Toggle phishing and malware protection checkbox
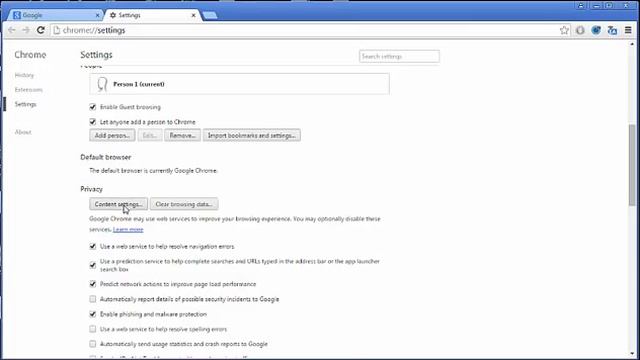 pyautogui.click(x=93, y=314)
